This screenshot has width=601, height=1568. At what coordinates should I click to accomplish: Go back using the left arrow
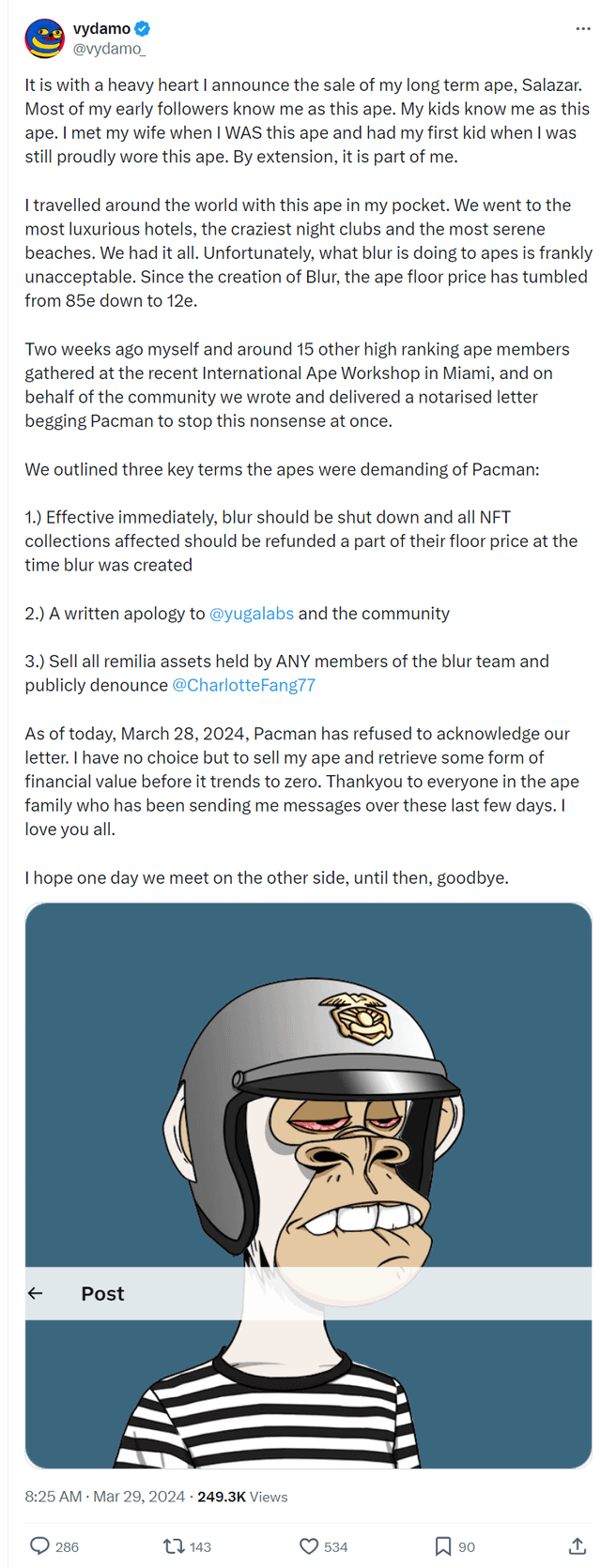click(36, 1293)
